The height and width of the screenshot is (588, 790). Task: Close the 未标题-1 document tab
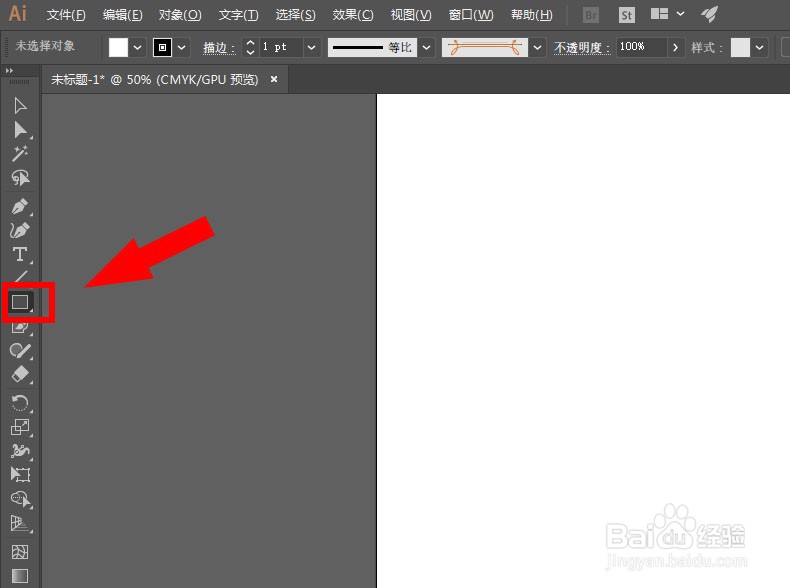[274, 79]
